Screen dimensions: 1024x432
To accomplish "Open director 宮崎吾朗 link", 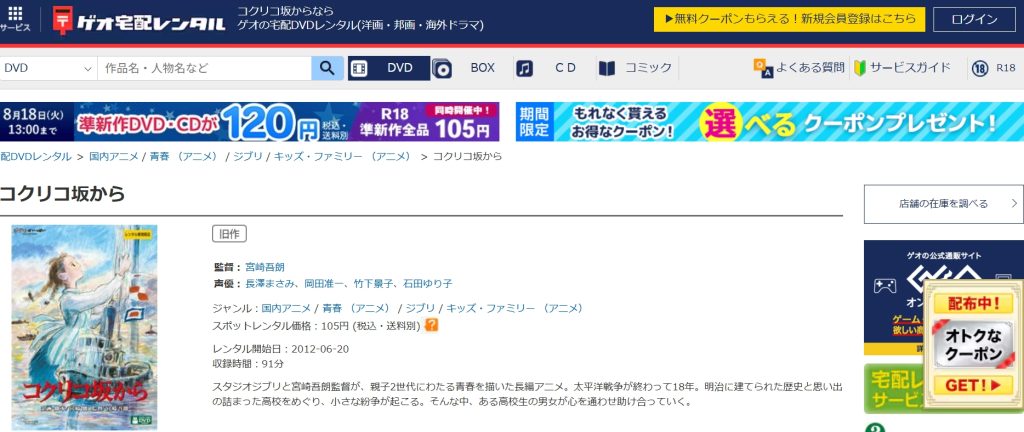I will (264, 267).
